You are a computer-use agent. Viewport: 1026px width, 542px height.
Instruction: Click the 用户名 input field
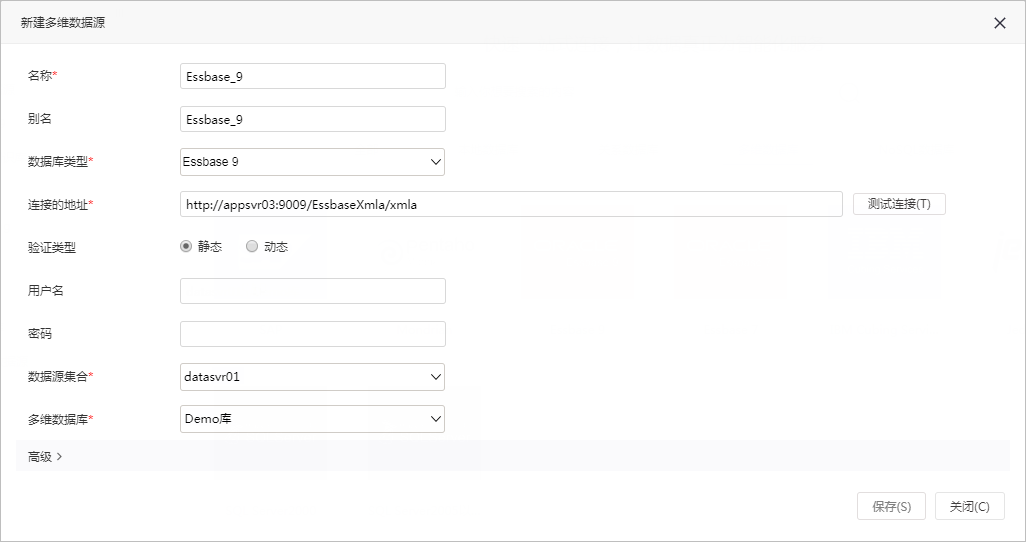point(313,291)
